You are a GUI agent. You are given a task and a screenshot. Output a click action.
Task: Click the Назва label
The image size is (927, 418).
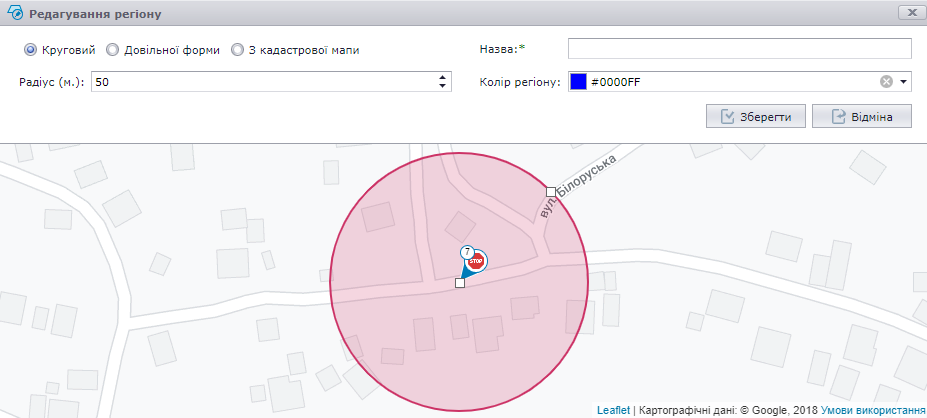click(x=502, y=49)
